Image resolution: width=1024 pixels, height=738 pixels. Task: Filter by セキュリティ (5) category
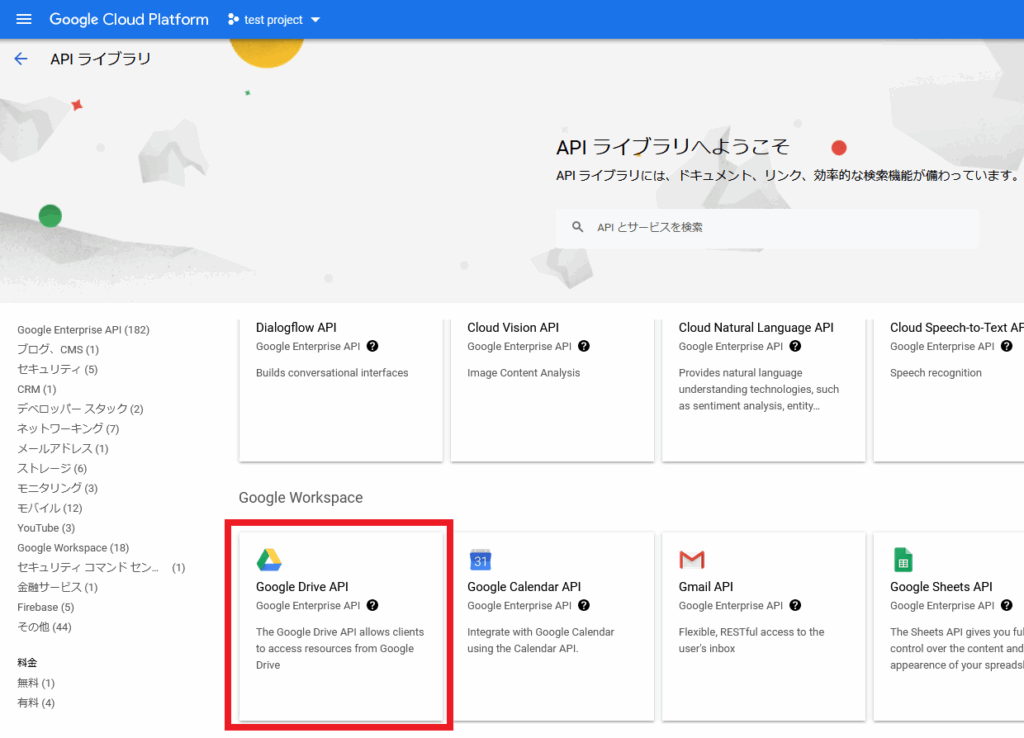point(57,369)
